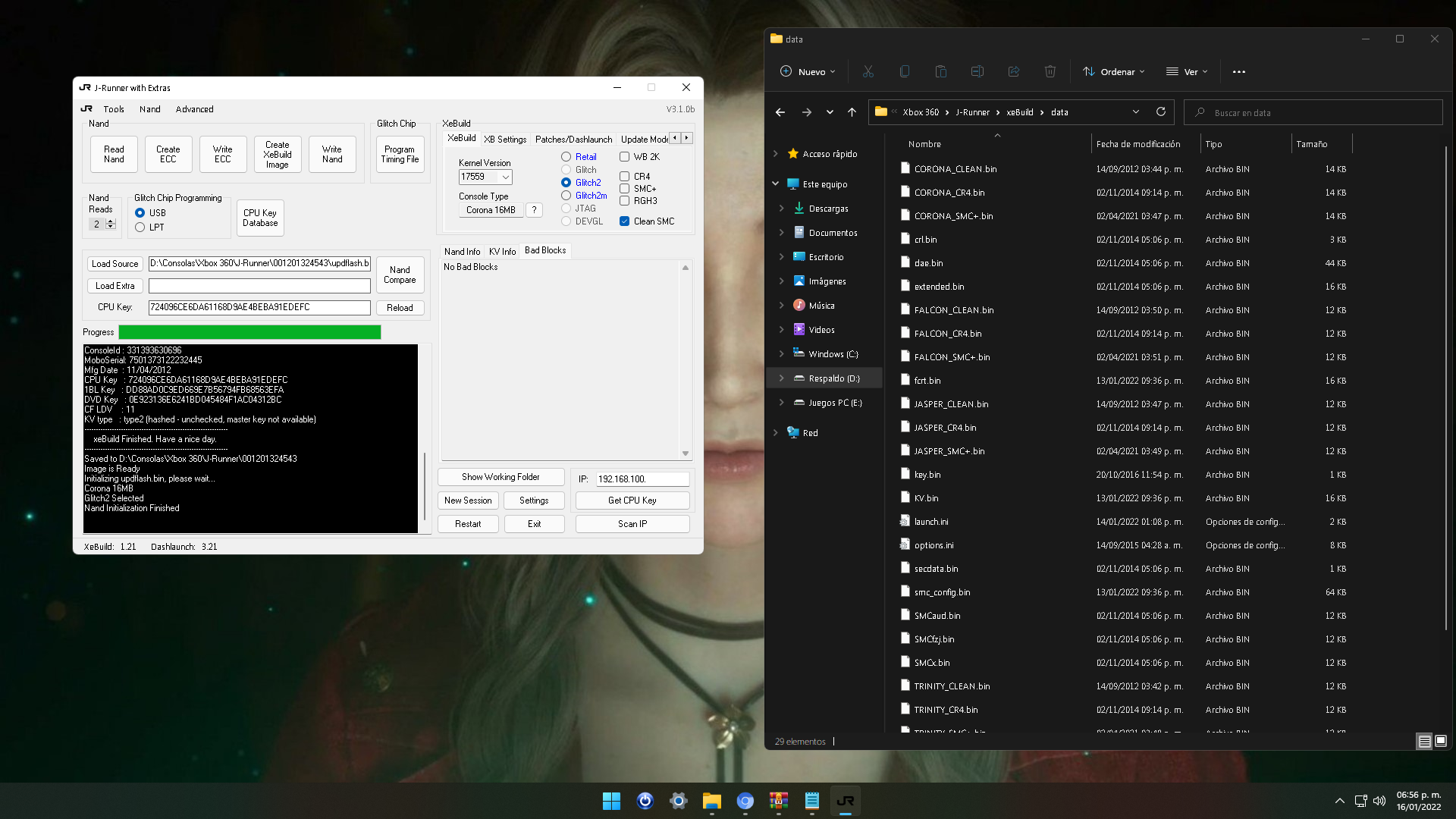The height and width of the screenshot is (819, 1456).
Task: Open the Tools menu in J-Runner
Action: click(x=114, y=109)
